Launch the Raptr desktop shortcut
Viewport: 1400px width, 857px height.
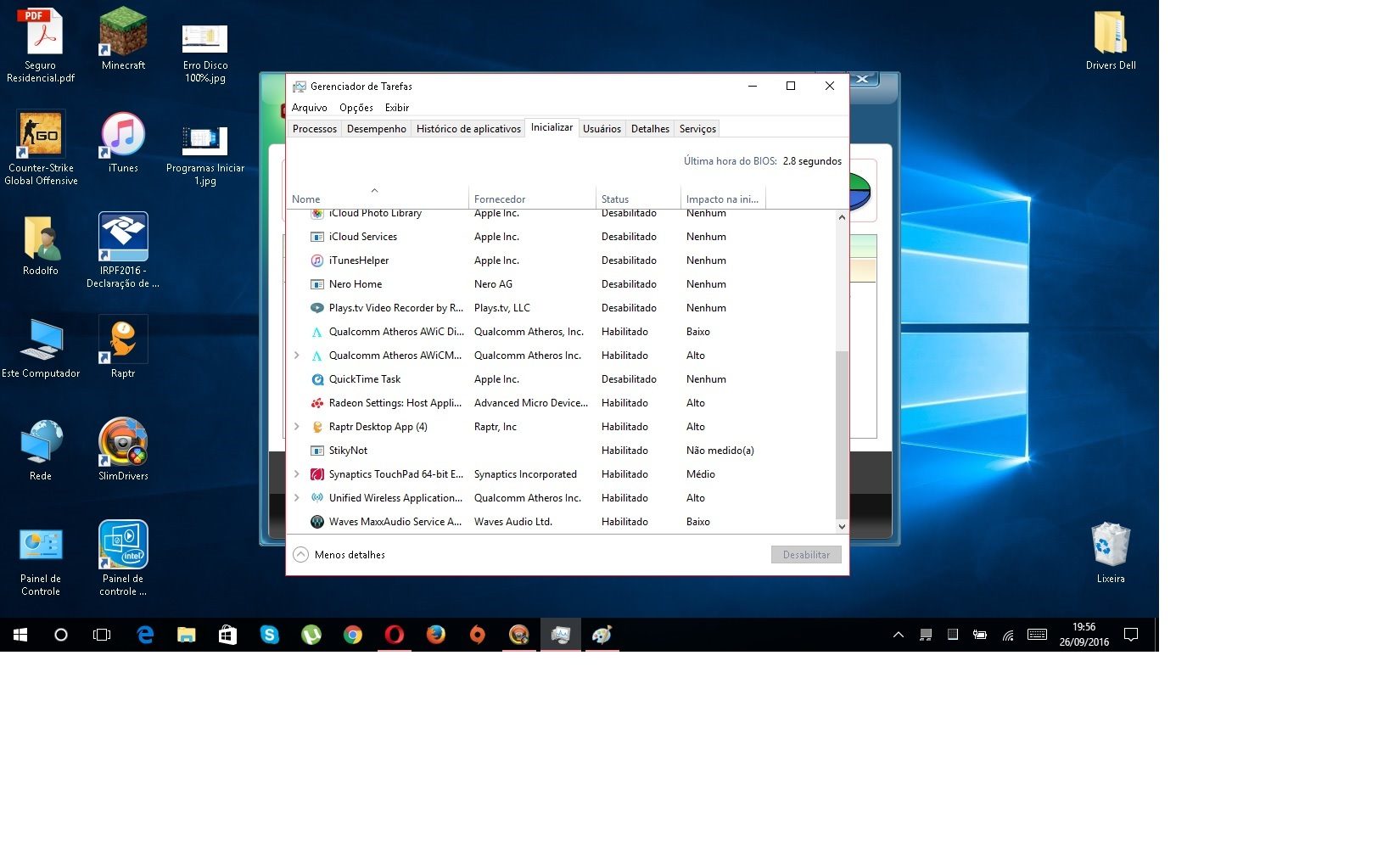point(123,347)
